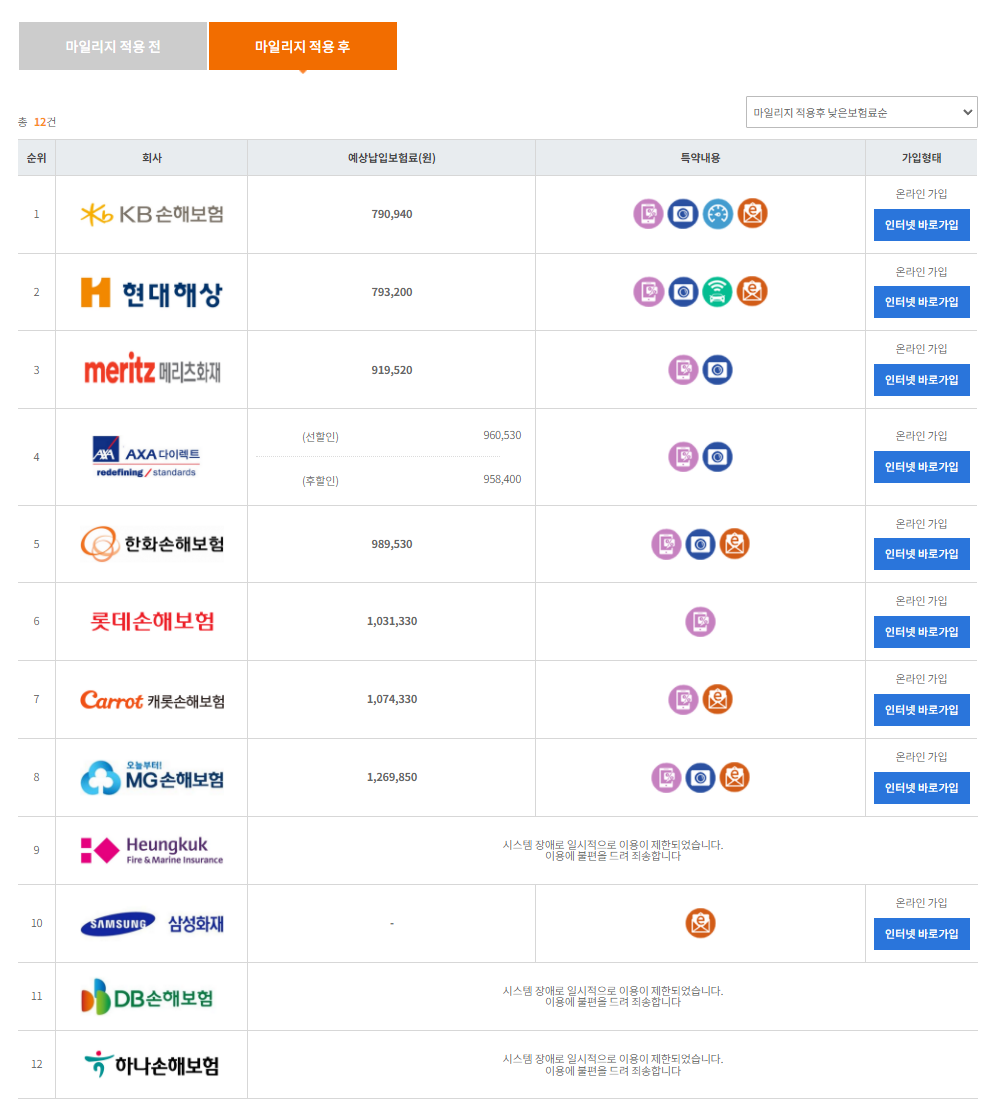
Task: Click the meritz 메리츠화재 logo
Action: click(152, 369)
